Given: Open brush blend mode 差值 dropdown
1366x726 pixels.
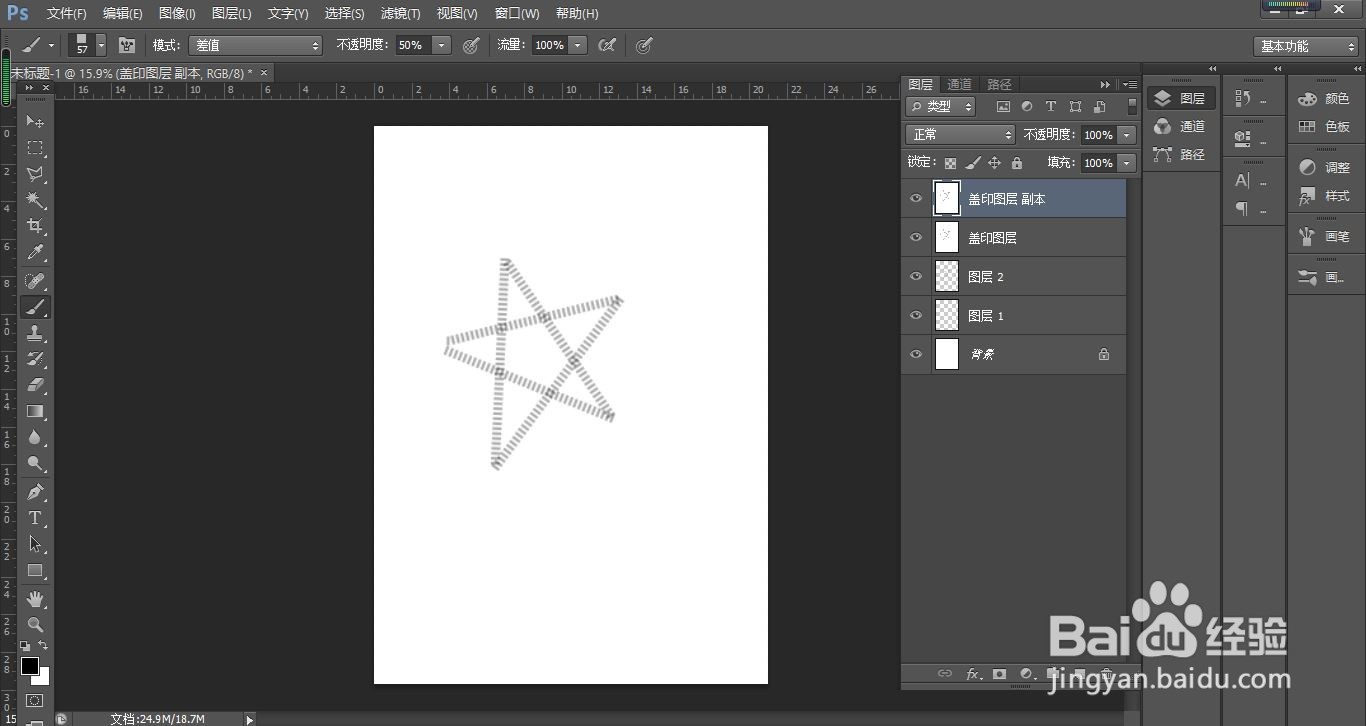Looking at the screenshot, I should coord(256,45).
